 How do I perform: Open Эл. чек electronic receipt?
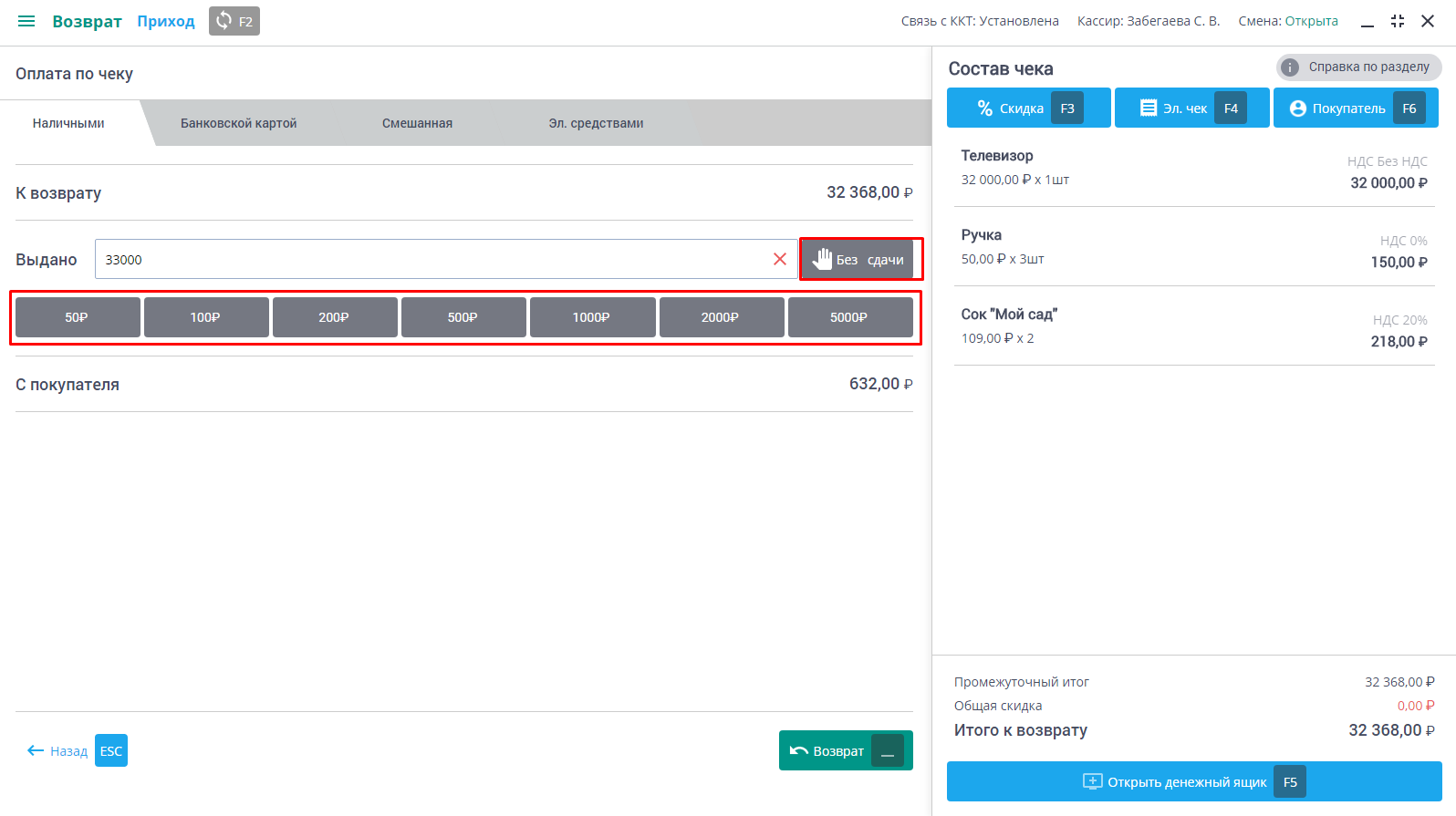(x=1191, y=108)
